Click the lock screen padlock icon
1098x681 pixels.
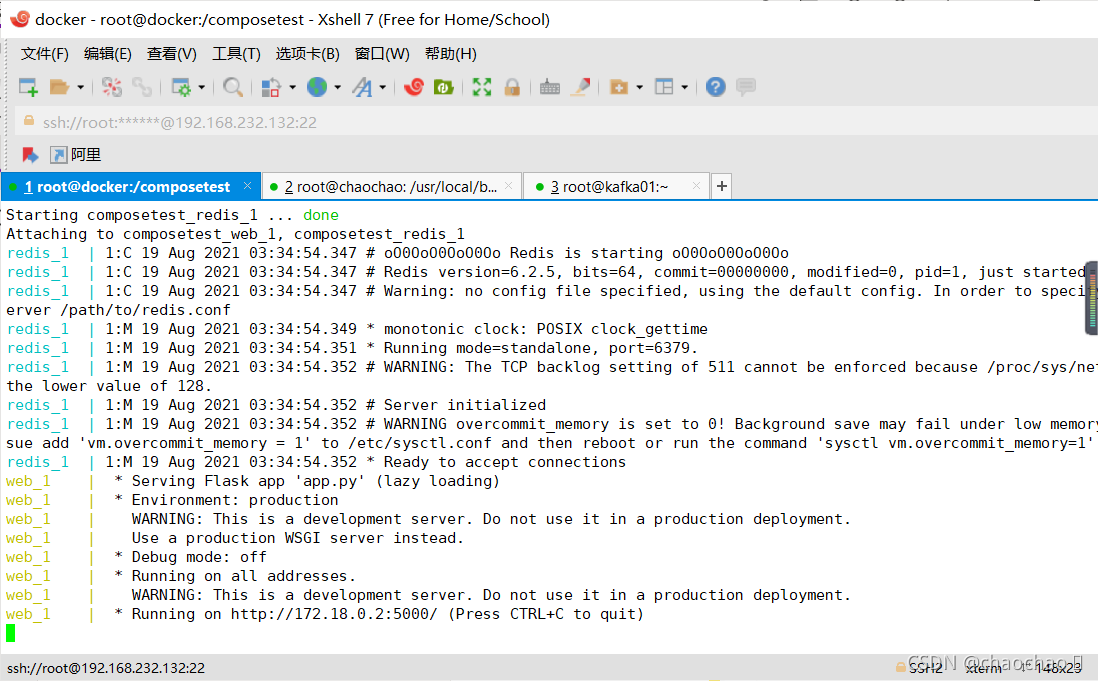point(512,88)
